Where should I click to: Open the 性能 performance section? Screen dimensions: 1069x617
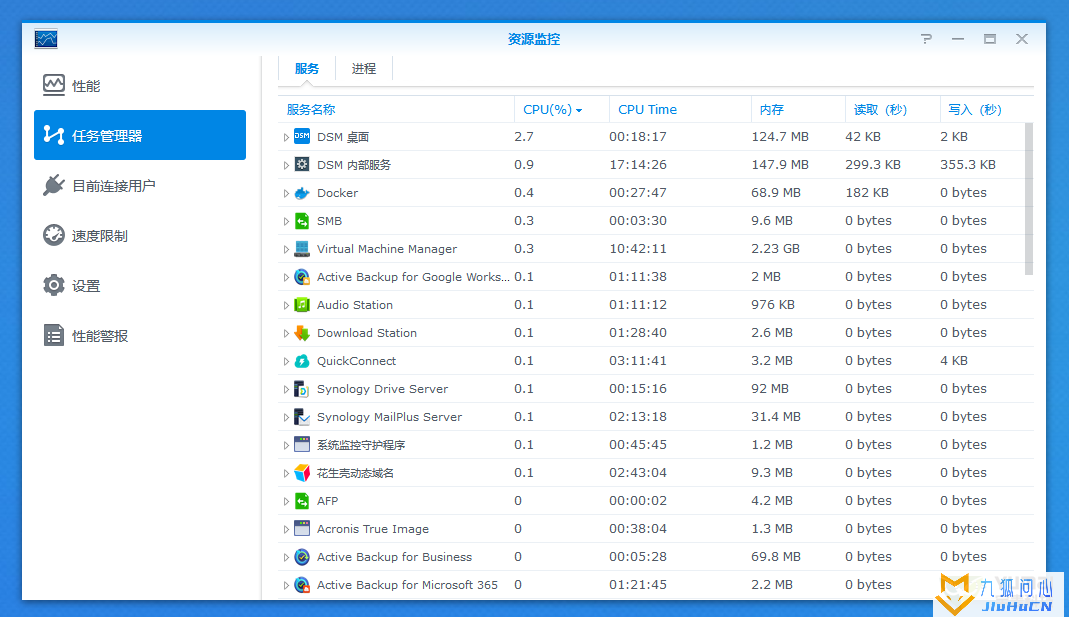coord(140,85)
